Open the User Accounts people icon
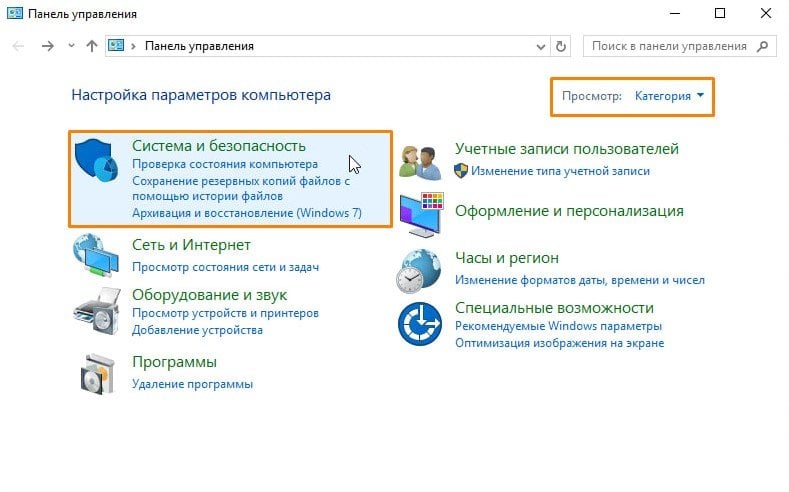Viewport: 789px width, 492px height. pyautogui.click(x=420, y=162)
